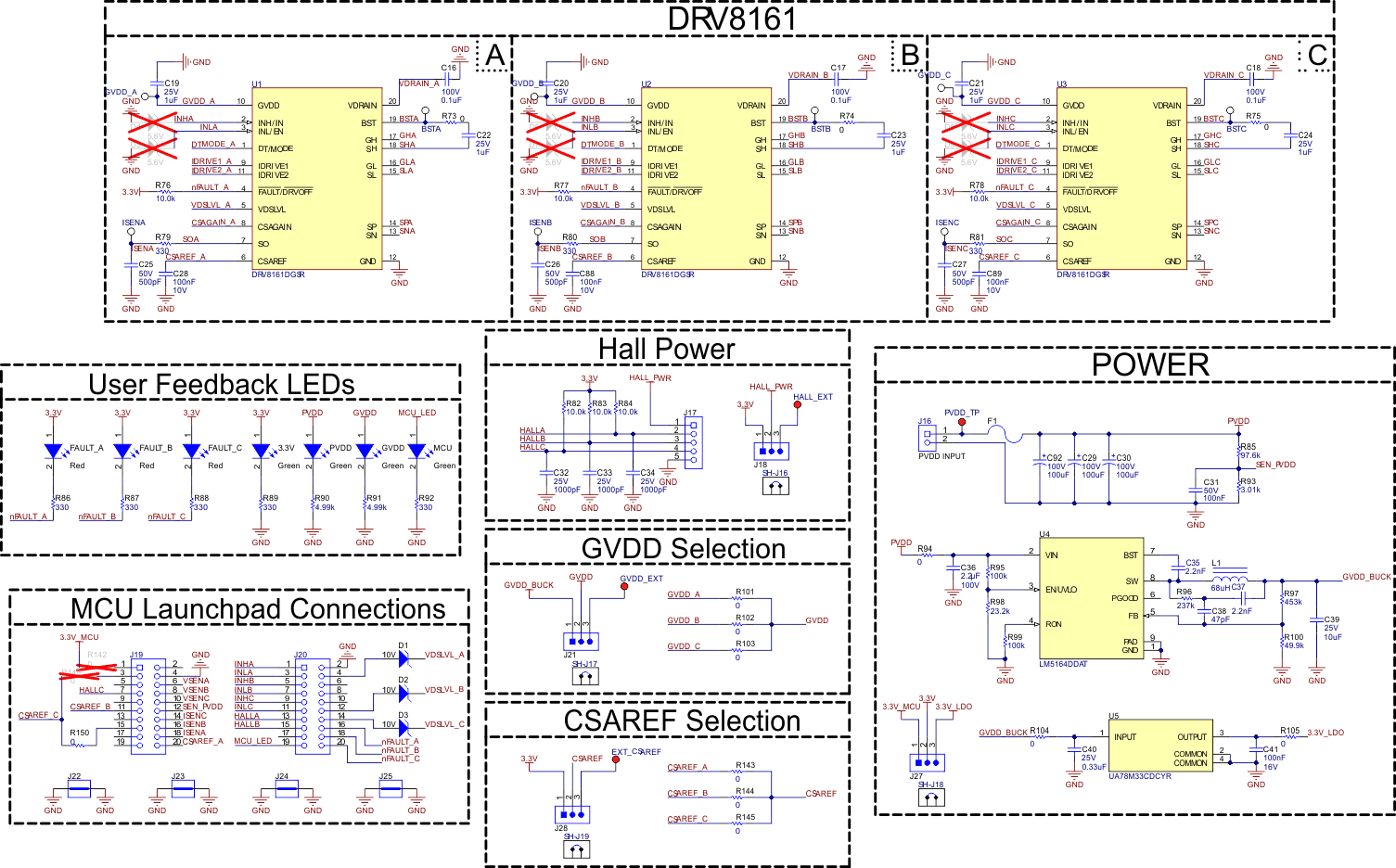
Task: Click the DRV8161 section title
Action: tap(732, 19)
